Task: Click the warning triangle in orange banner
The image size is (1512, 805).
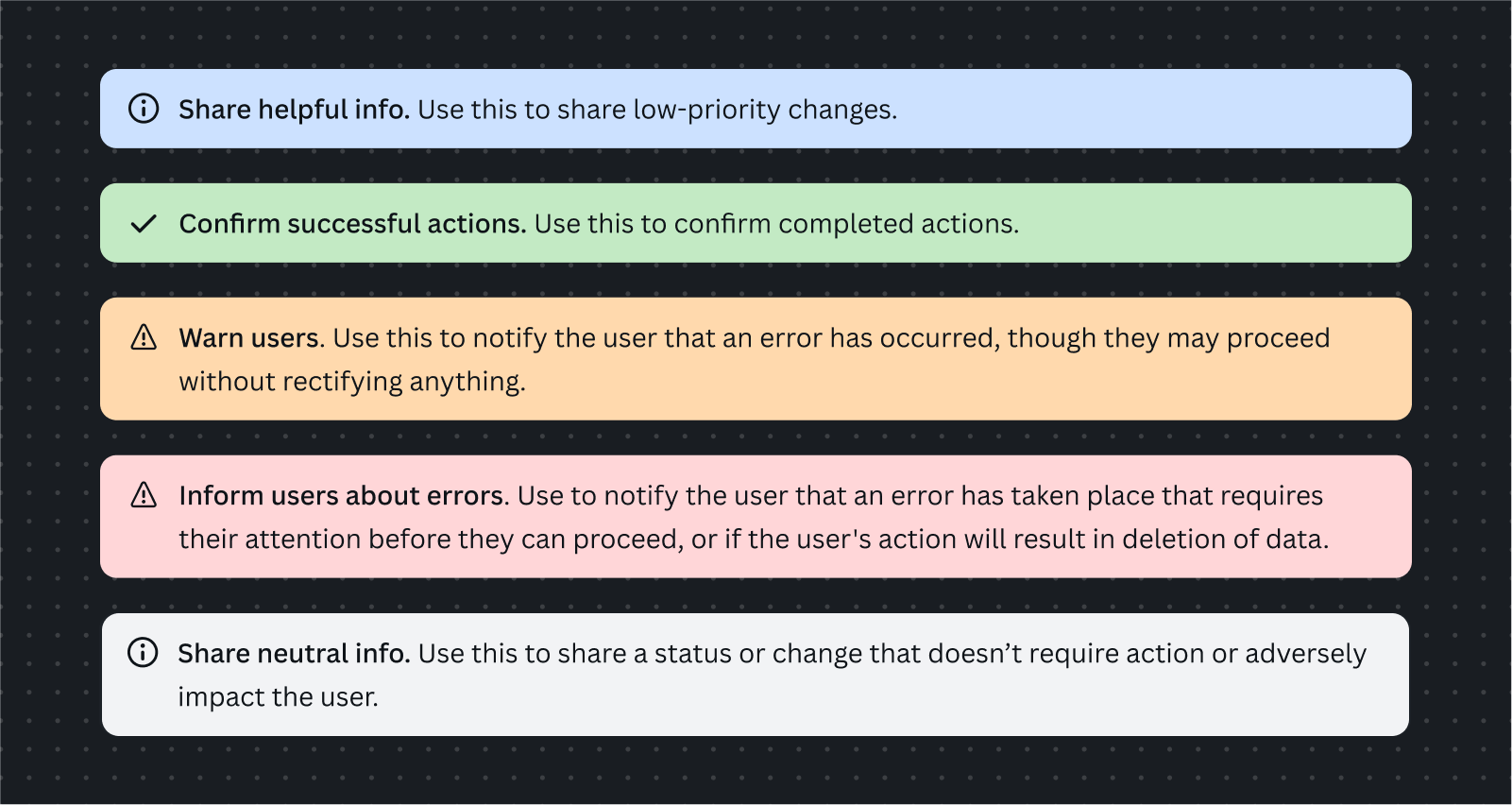Action: (144, 337)
